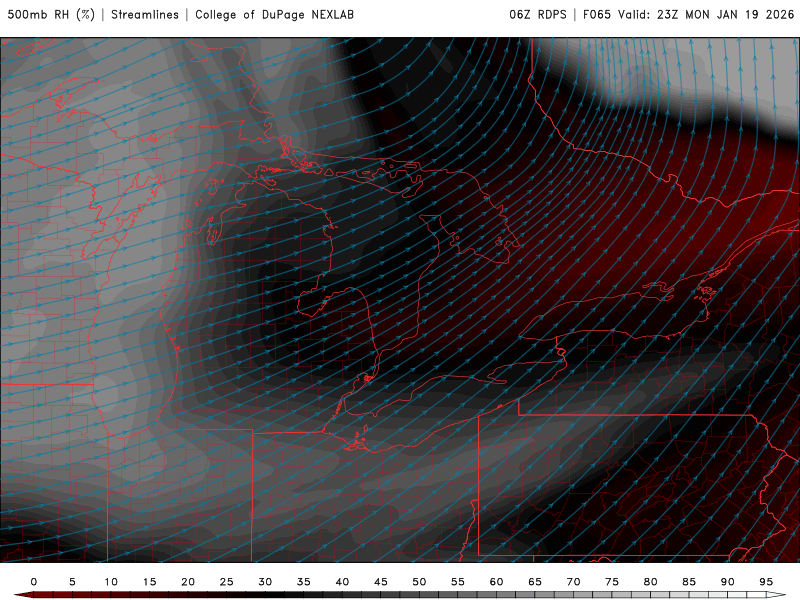Click the colorbar label '15'
Viewport: 800px width, 600px height.
coord(149,582)
